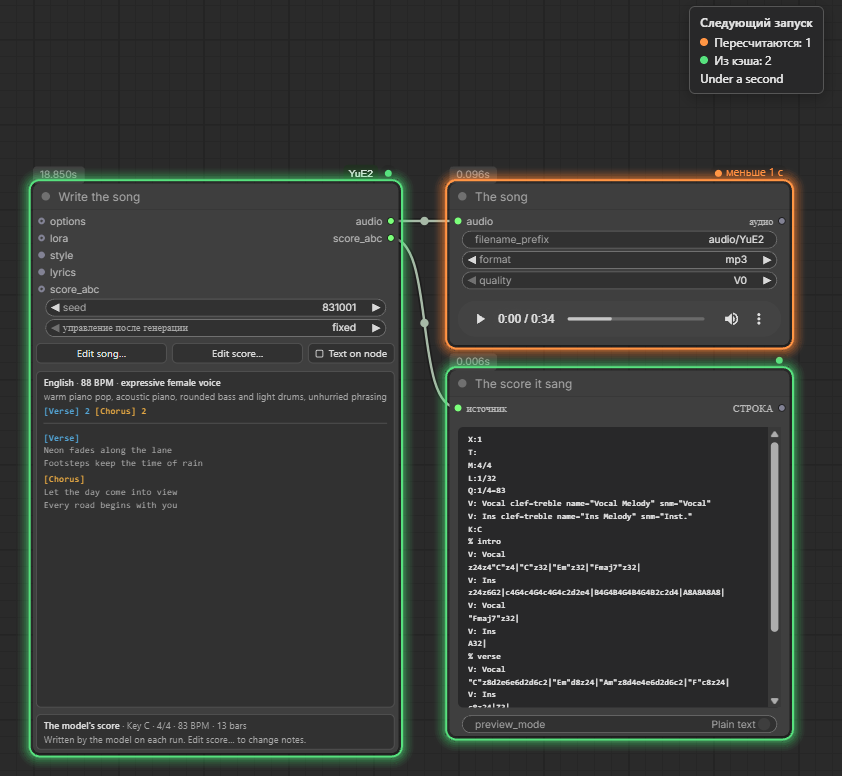842x776 pixels.
Task: Click the midpoint dot on the score_abc link
Action: [x=424, y=323]
